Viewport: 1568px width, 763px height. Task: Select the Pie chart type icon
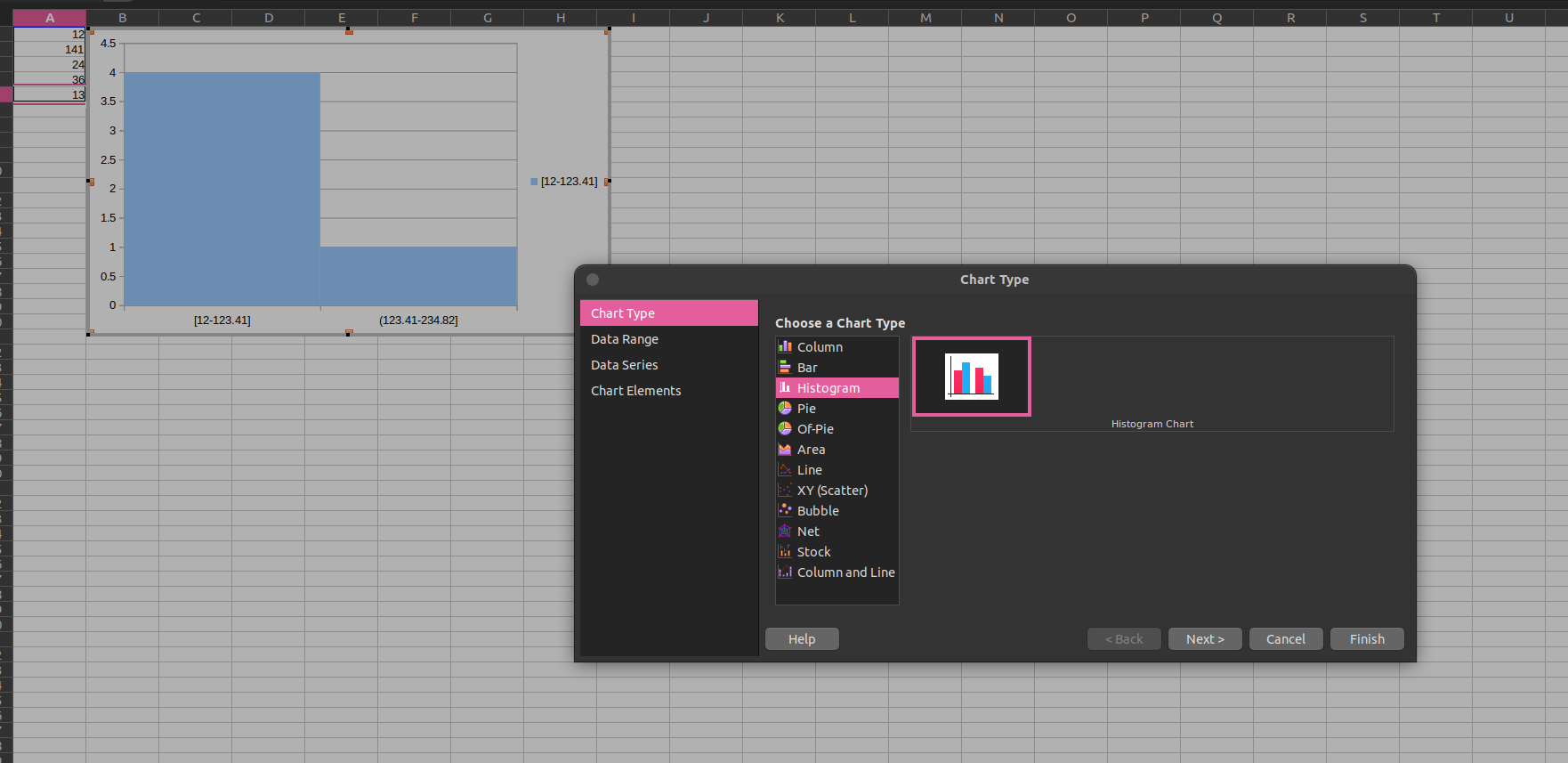pyautogui.click(x=785, y=408)
